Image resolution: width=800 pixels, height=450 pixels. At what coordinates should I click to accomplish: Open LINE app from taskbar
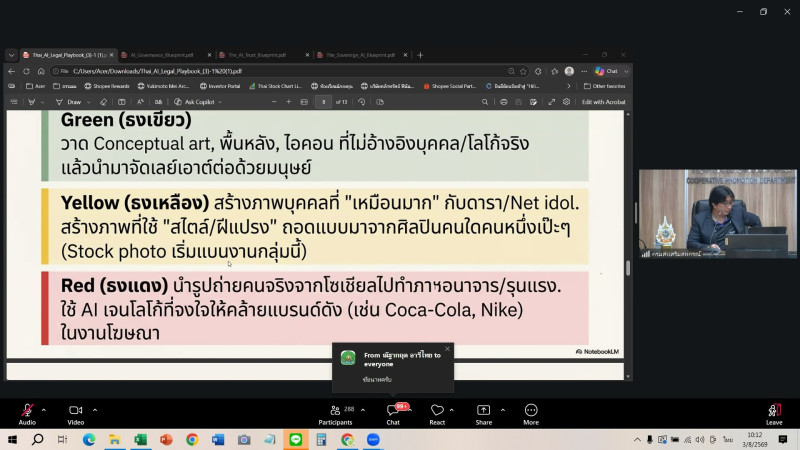click(x=295, y=439)
